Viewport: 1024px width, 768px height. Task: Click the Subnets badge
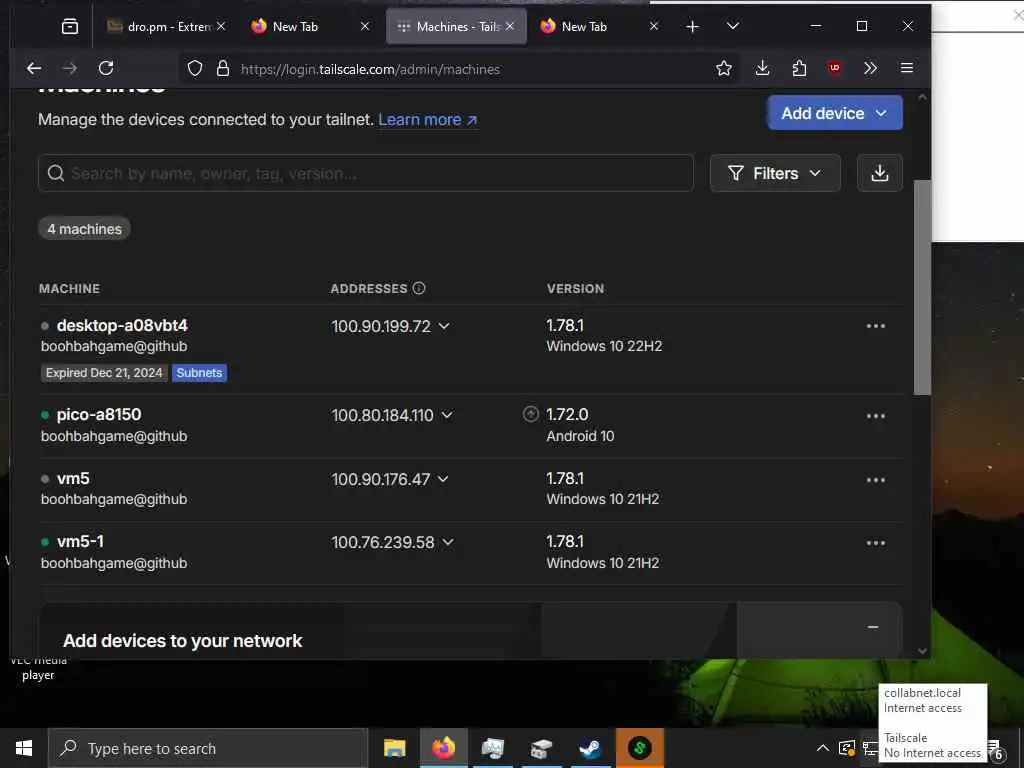point(199,373)
